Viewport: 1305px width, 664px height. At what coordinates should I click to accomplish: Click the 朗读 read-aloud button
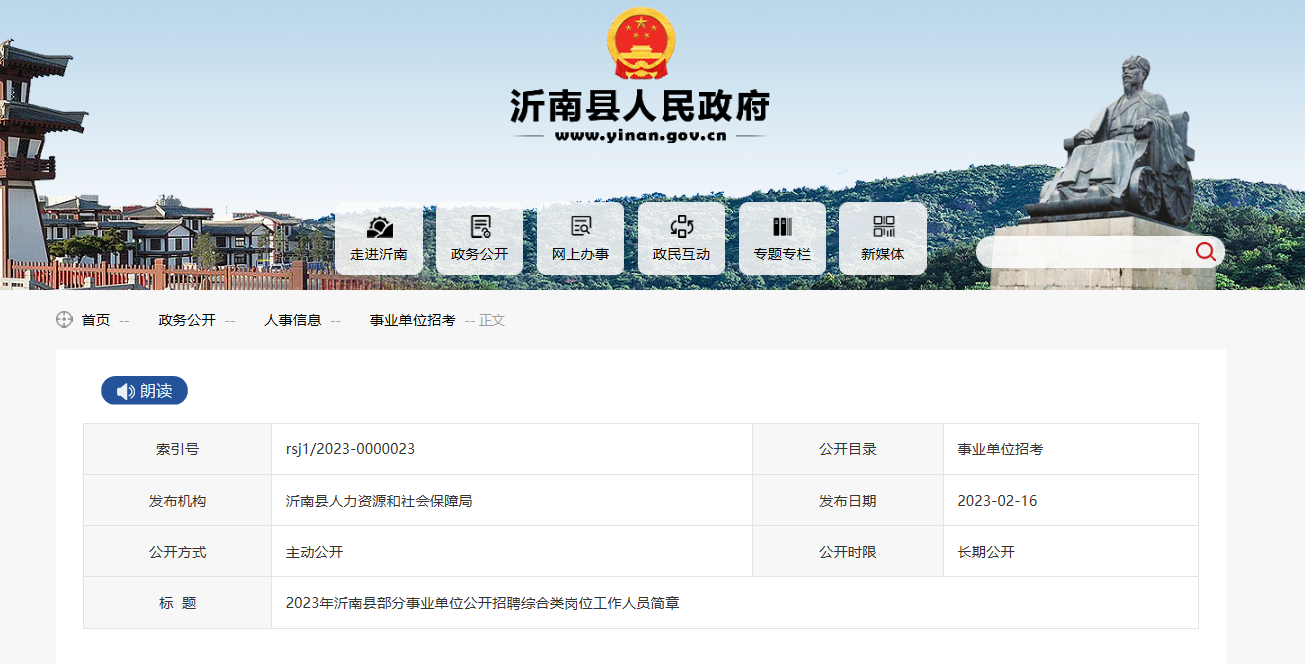pyautogui.click(x=144, y=391)
